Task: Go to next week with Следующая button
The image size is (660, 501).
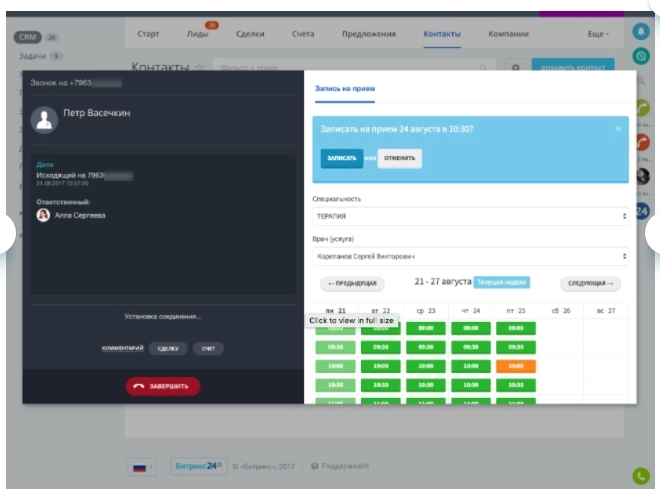Action: click(x=590, y=283)
